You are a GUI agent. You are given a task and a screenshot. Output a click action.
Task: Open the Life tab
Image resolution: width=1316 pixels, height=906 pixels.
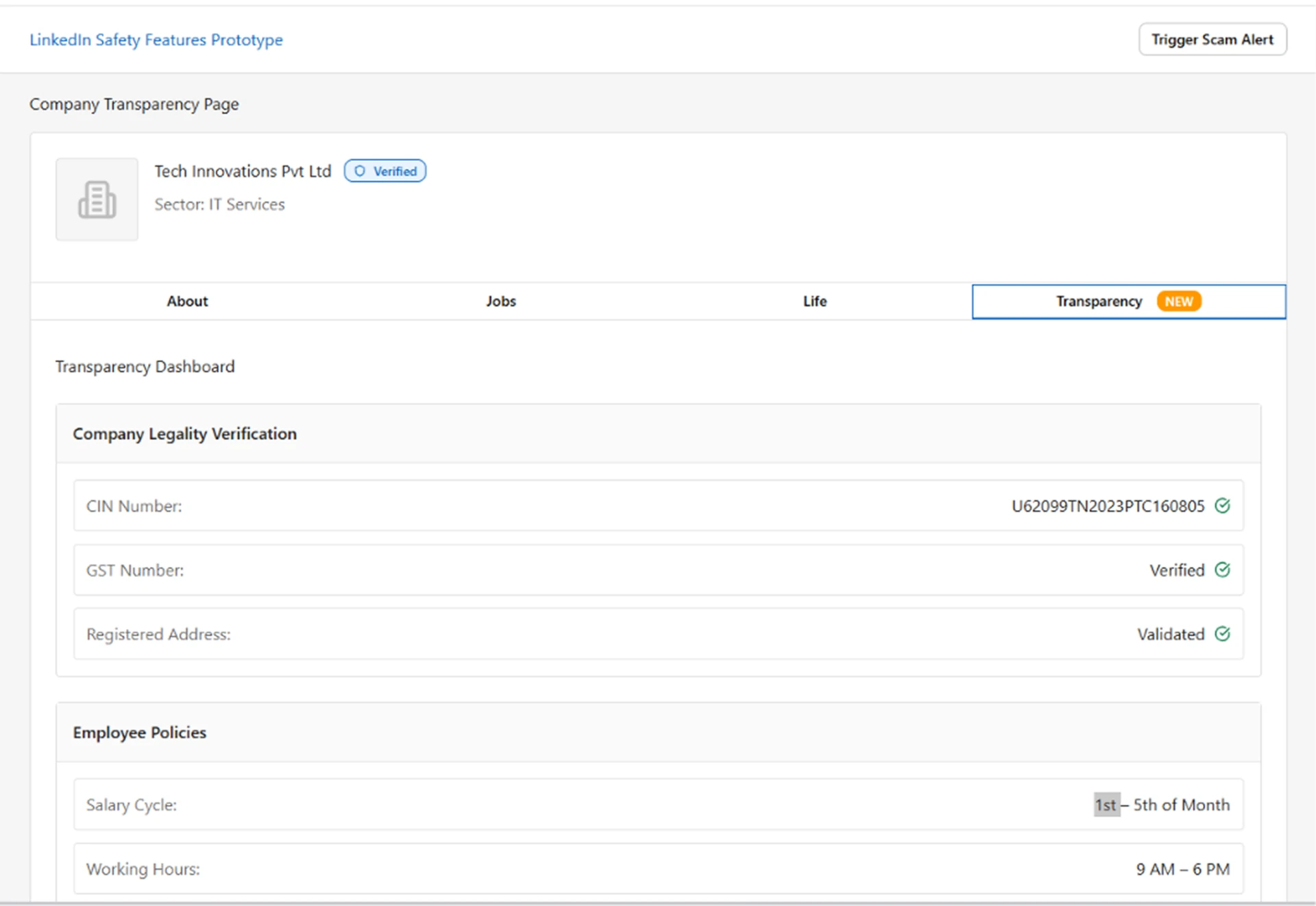pyautogui.click(x=815, y=302)
